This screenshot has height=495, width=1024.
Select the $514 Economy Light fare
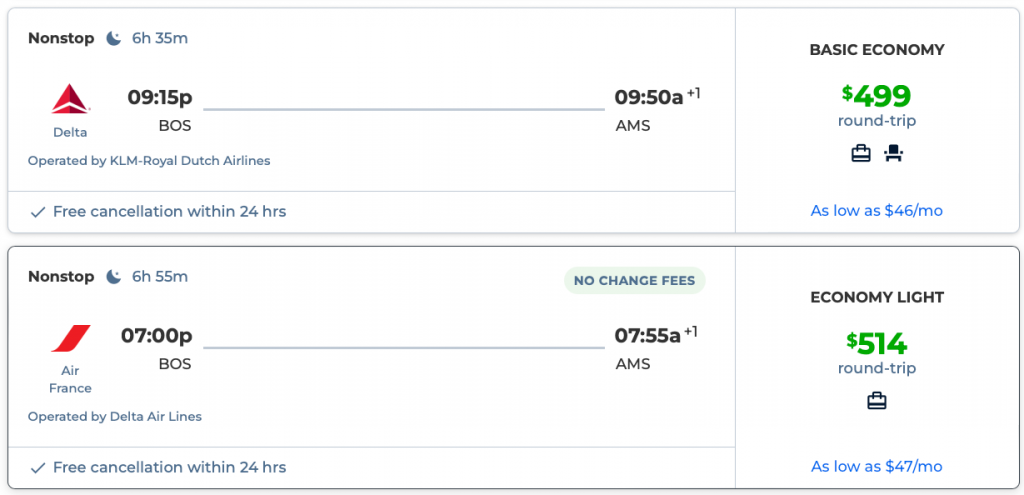point(877,344)
